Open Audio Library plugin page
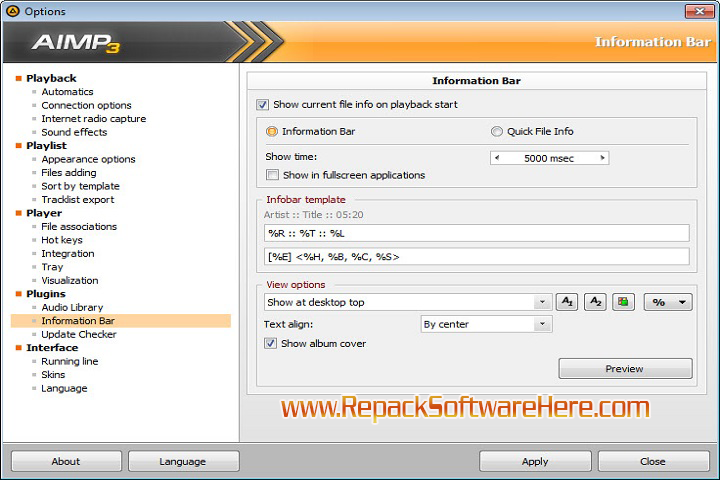This screenshot has width=720, height=480. (x=73, y=307)
